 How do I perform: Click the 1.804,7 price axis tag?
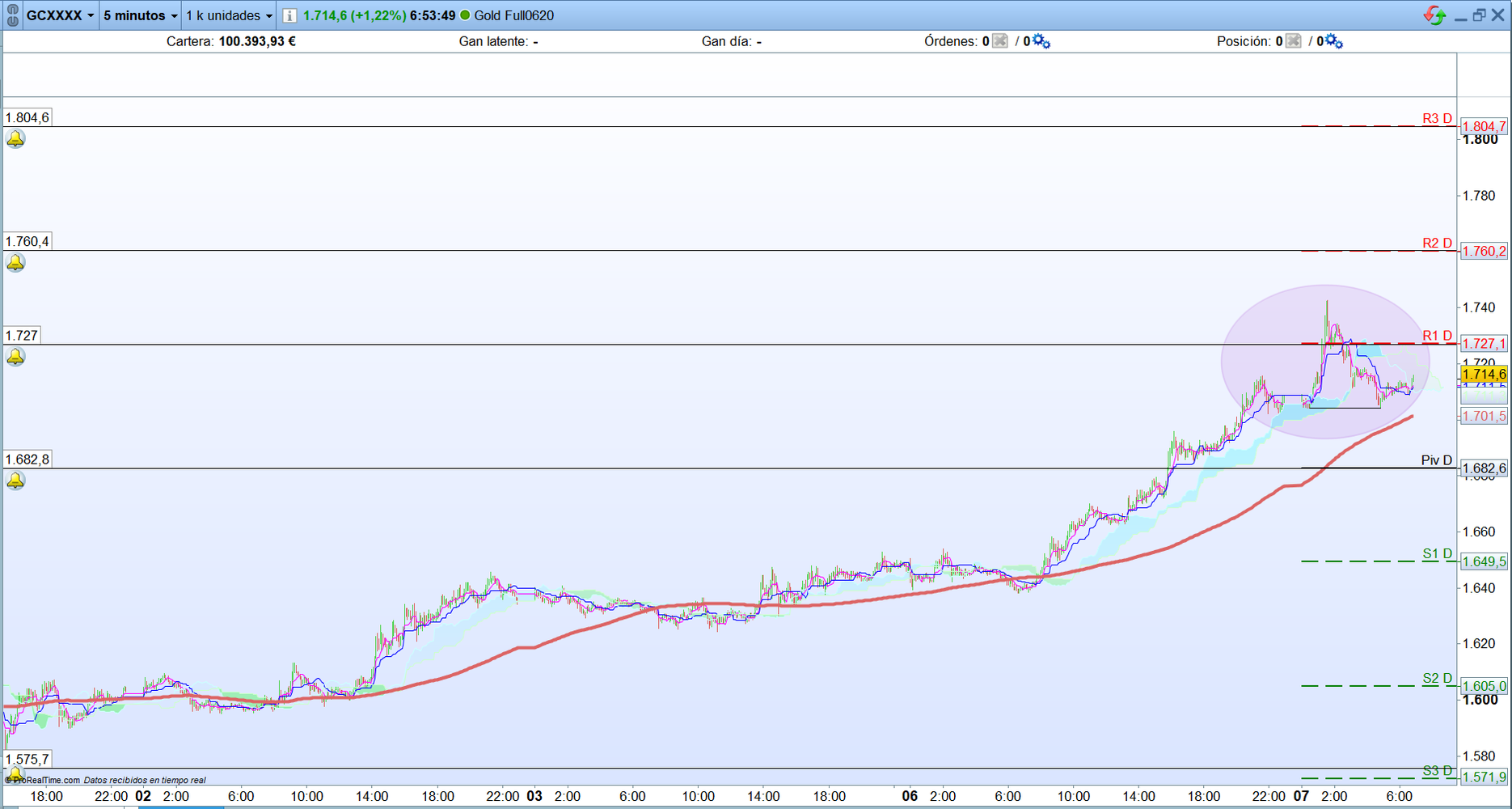(x=1484, y=126)
